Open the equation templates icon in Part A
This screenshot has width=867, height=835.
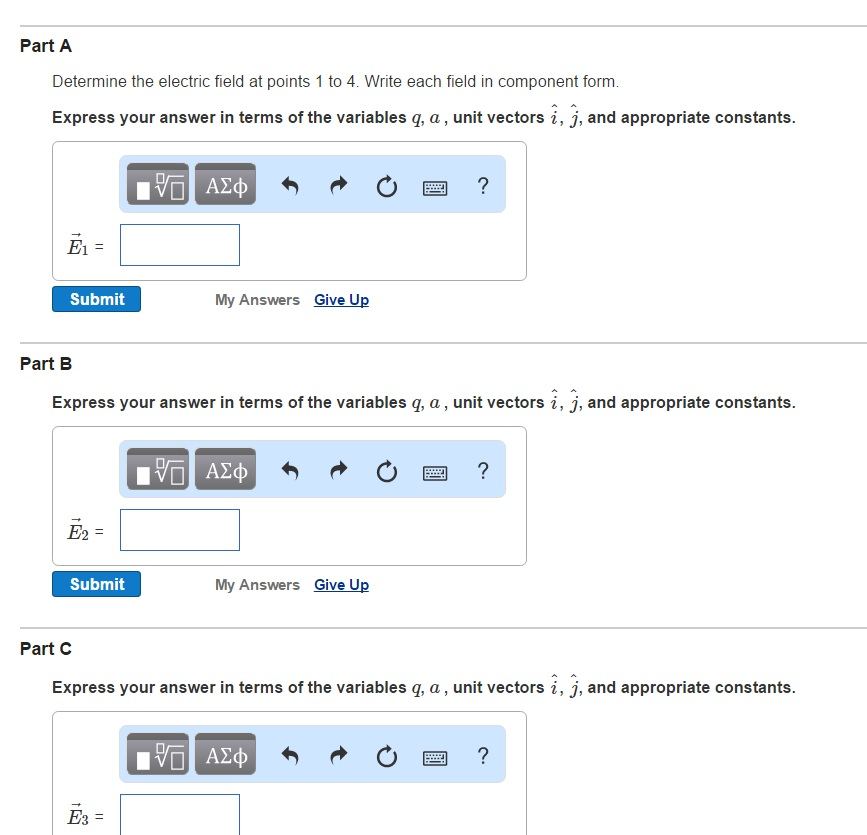(x=158, y=184)
